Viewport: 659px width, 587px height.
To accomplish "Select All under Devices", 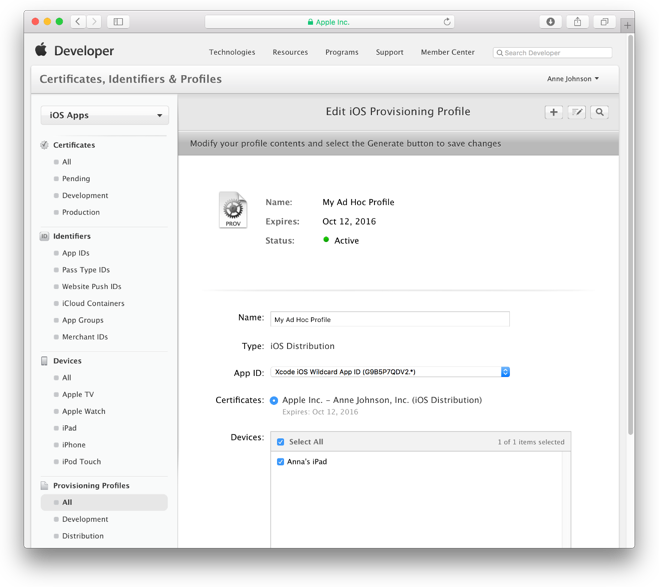I will (67, 378).
